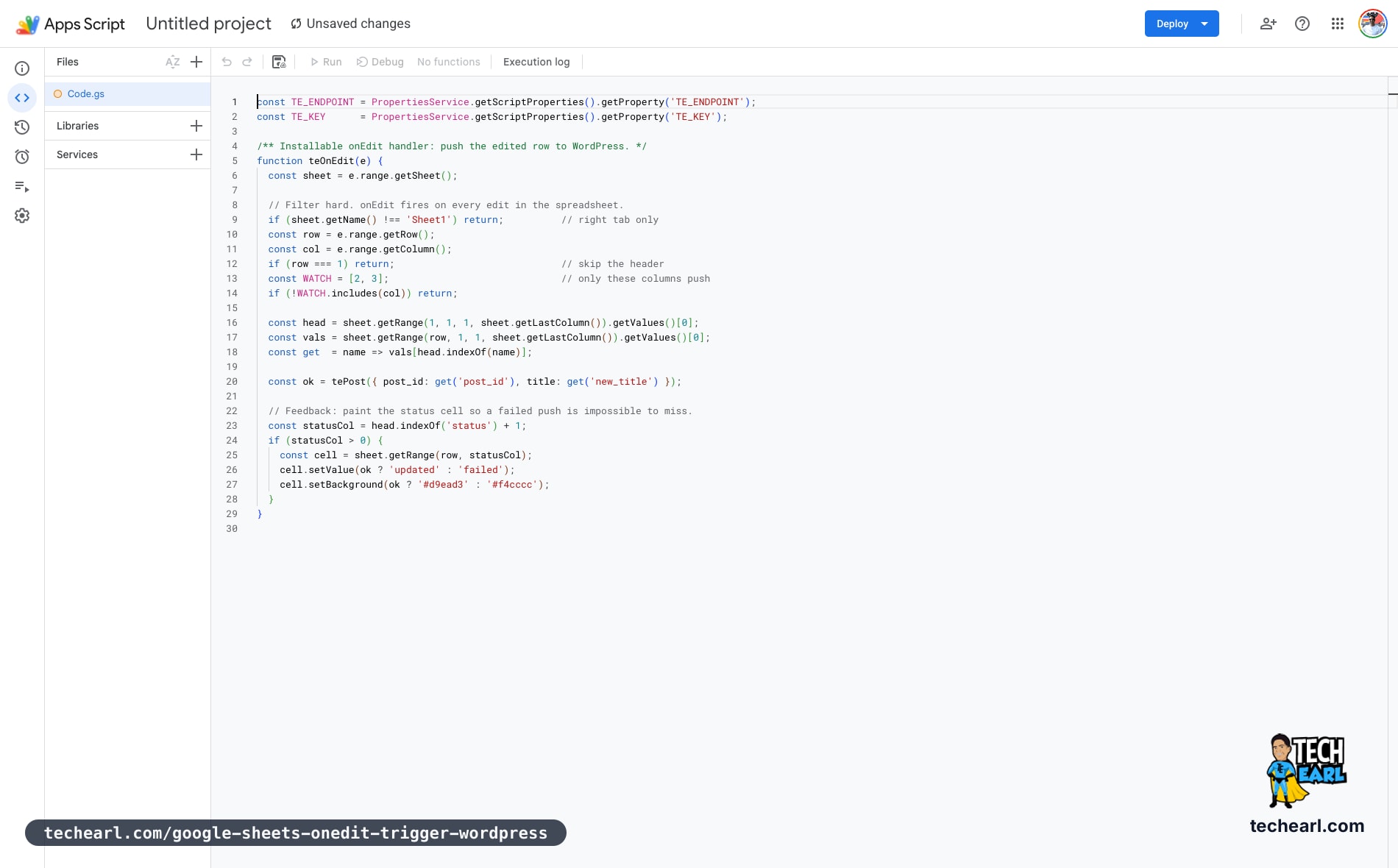This screenshot has width=1398, height=868.
Task: Share project with add-person icon
Action: [1268, 24]
